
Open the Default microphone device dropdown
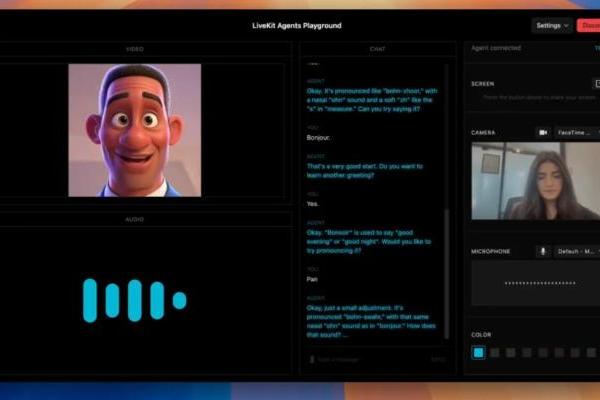coord(577,251)
